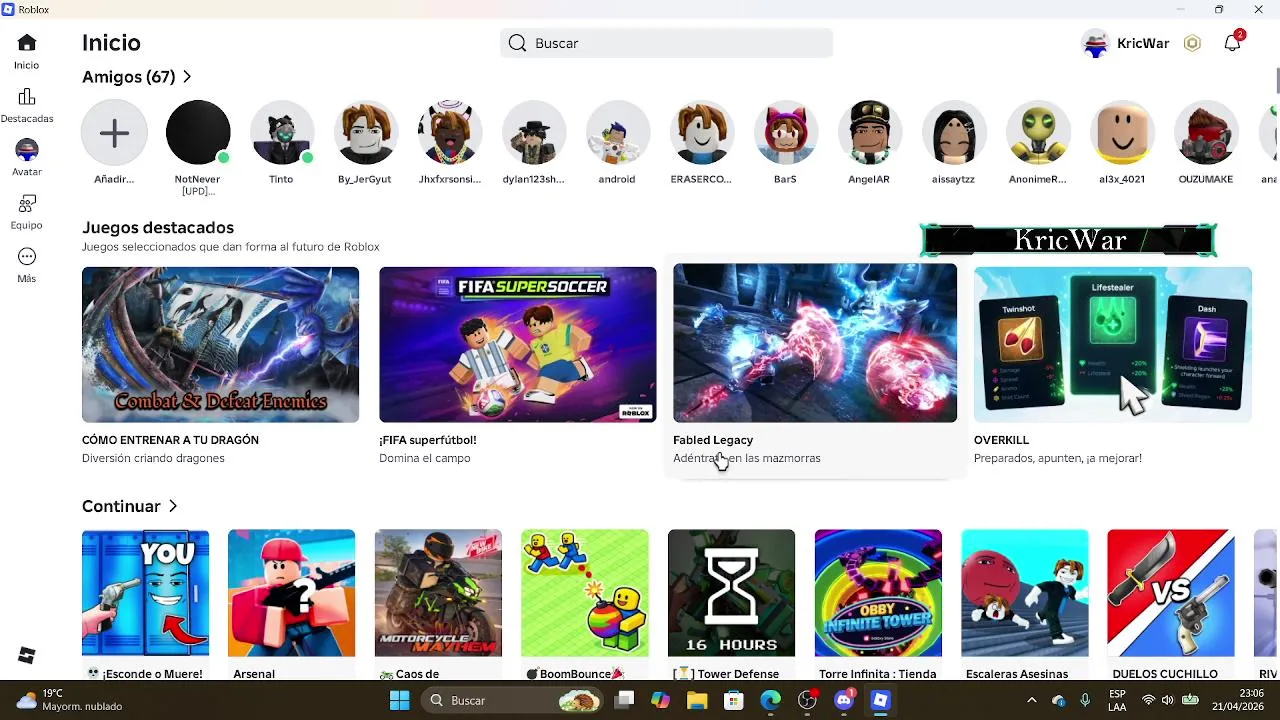Open the Amigos (67) heading link
The height and width of the screenshot is (720, 1280).
pos(129,77)
